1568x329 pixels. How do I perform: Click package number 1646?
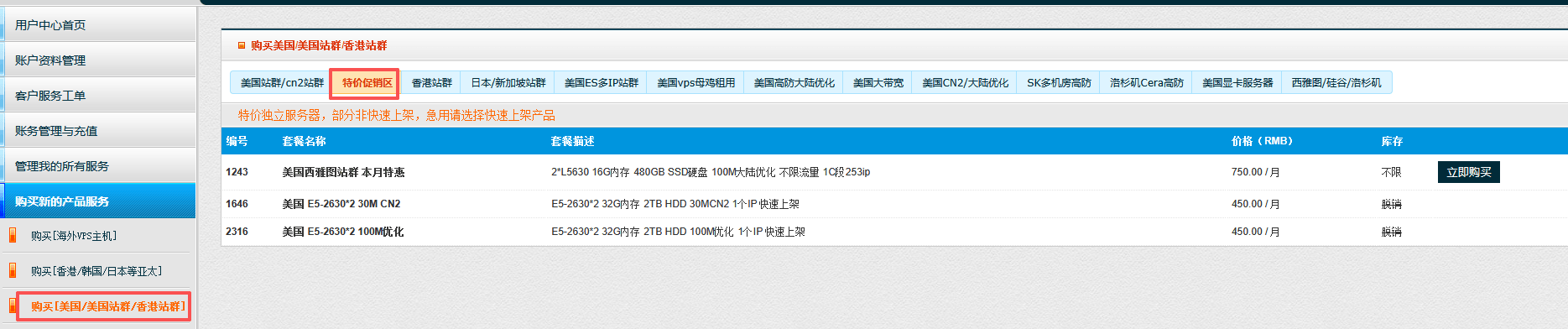tap(237, 204)
